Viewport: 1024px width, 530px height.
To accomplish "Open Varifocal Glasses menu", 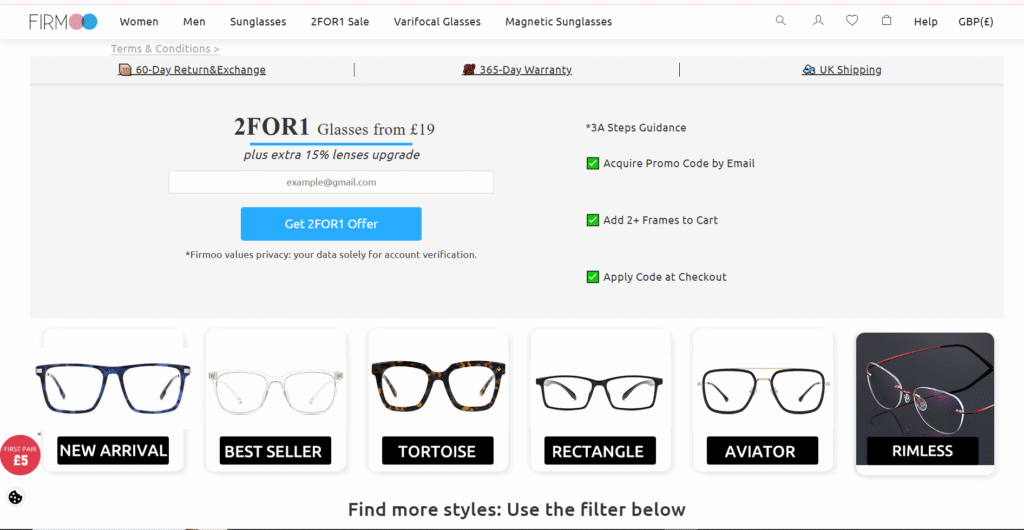I will [437, 22].
